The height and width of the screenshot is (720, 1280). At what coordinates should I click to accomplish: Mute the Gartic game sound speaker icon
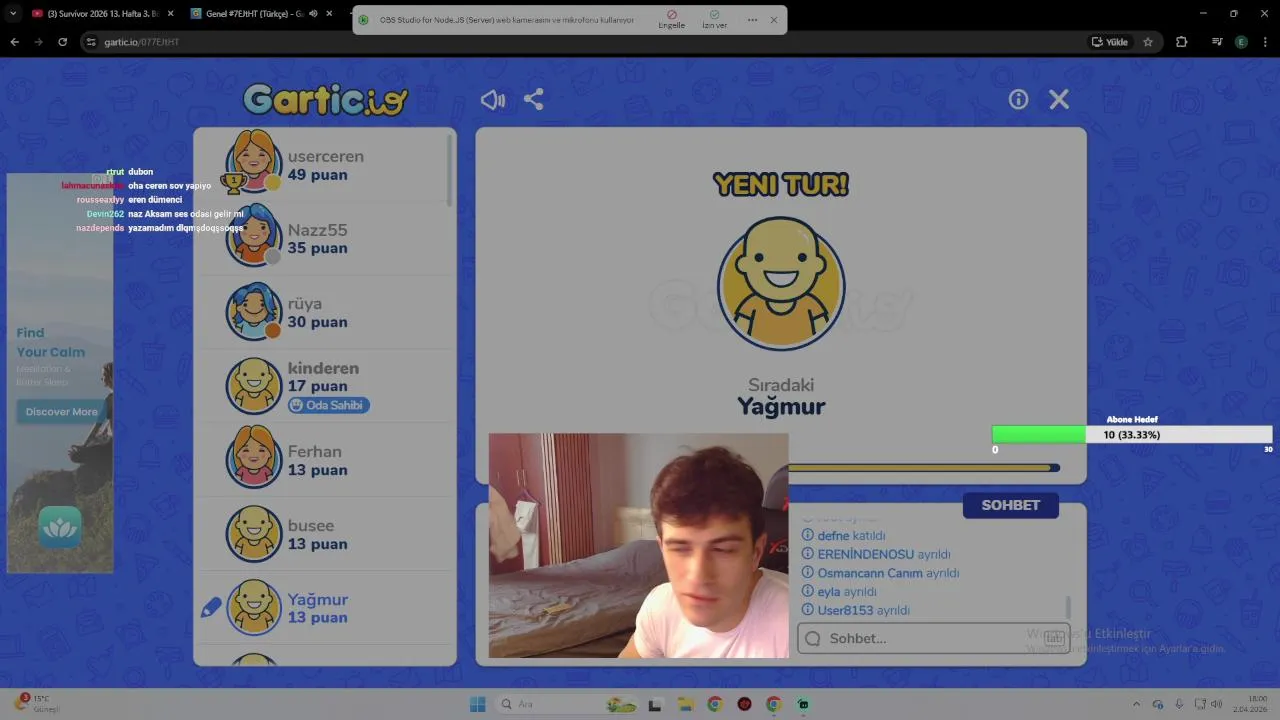pos(492,99)
